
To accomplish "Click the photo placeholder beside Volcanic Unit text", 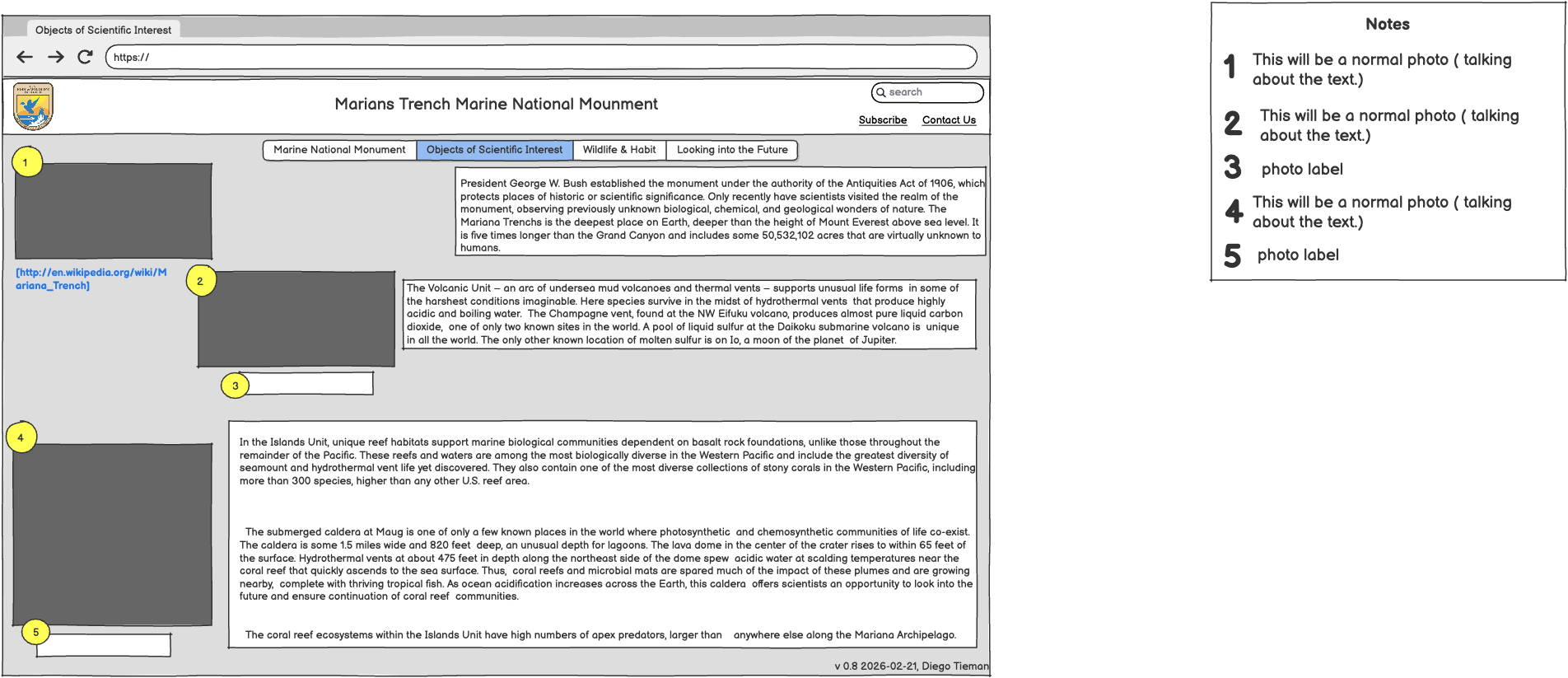I will pos(296,319).
